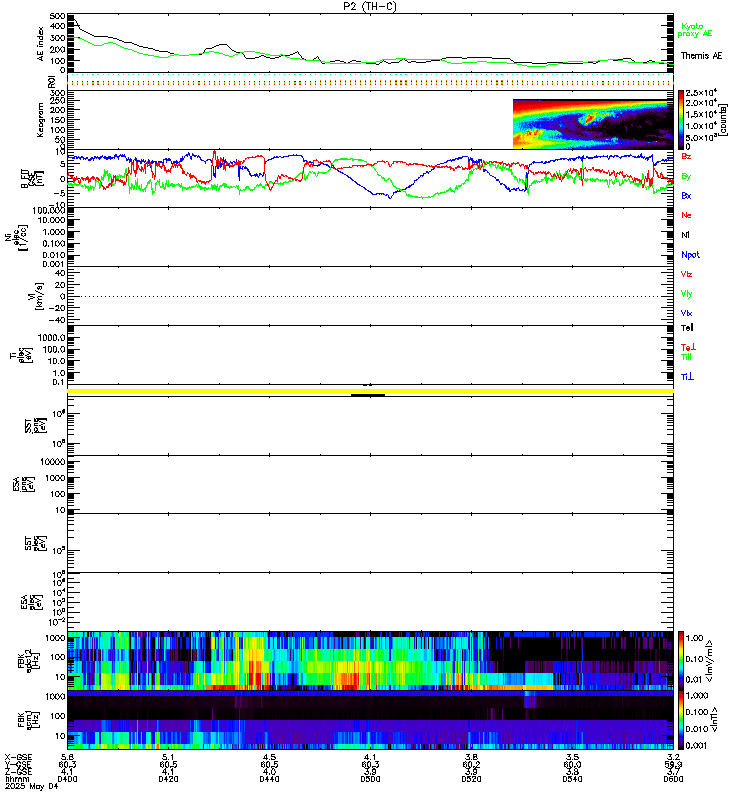750x800 pixels.
Task: Click the FBK scm1 Hz axis label
Action: (x=28, y=719)
